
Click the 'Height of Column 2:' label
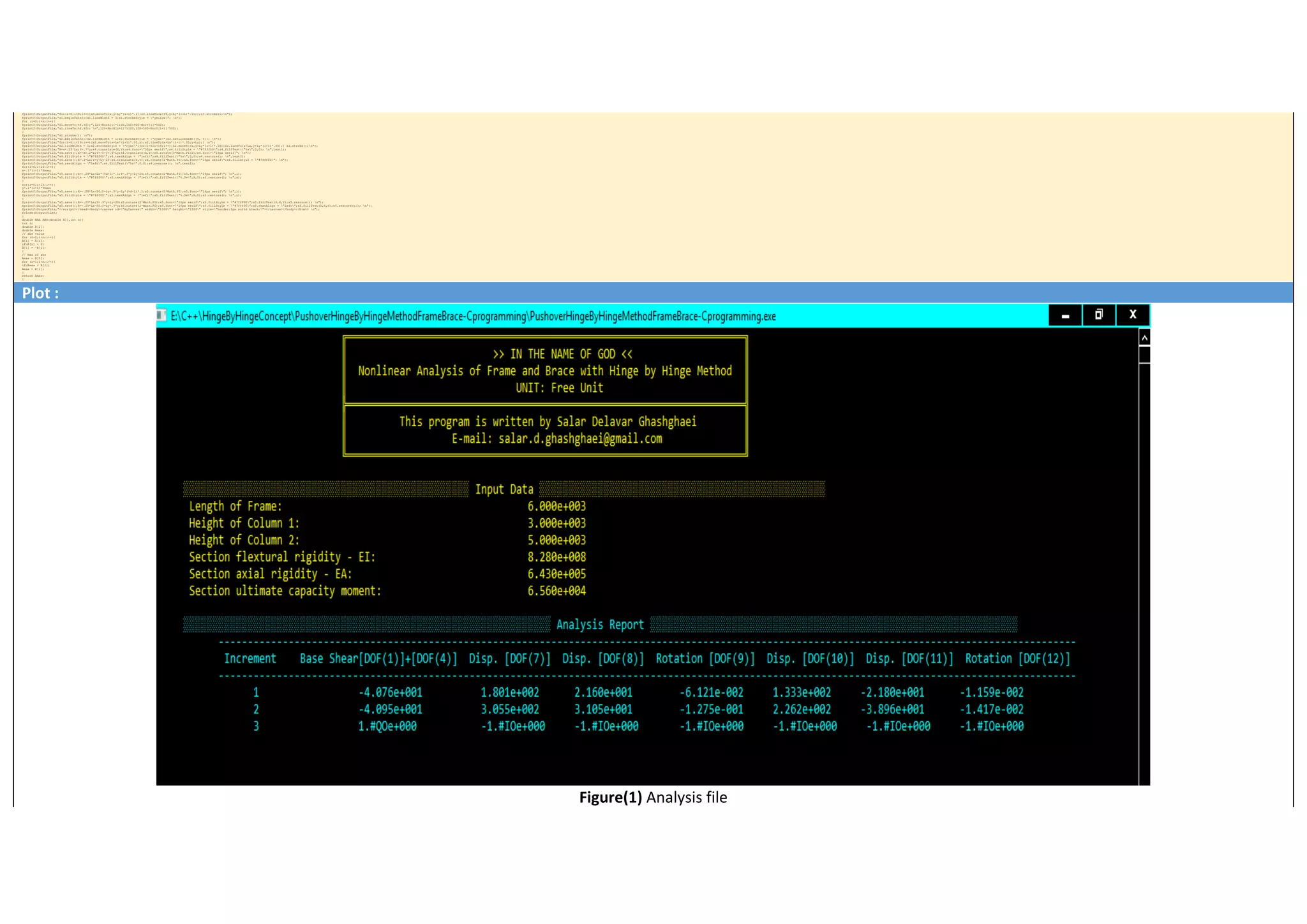coord(244,540)
